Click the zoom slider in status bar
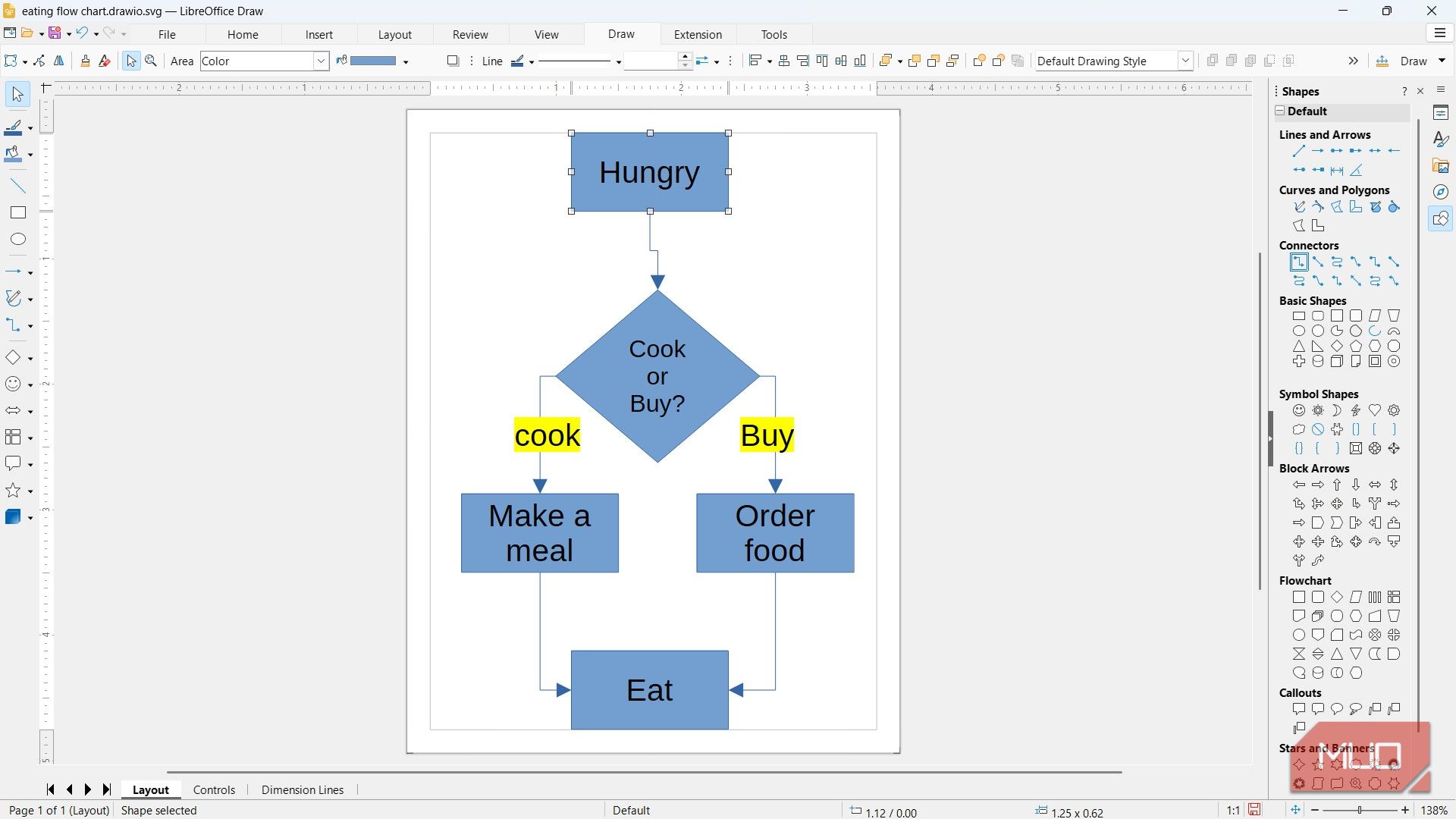This screenshot has height=819, width=1456. coord(1360,810)
